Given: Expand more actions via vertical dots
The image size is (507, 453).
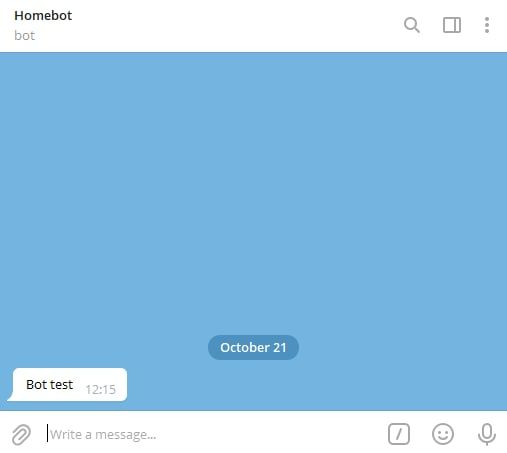Looking at the screenshot, I should [x=487, y=25].
